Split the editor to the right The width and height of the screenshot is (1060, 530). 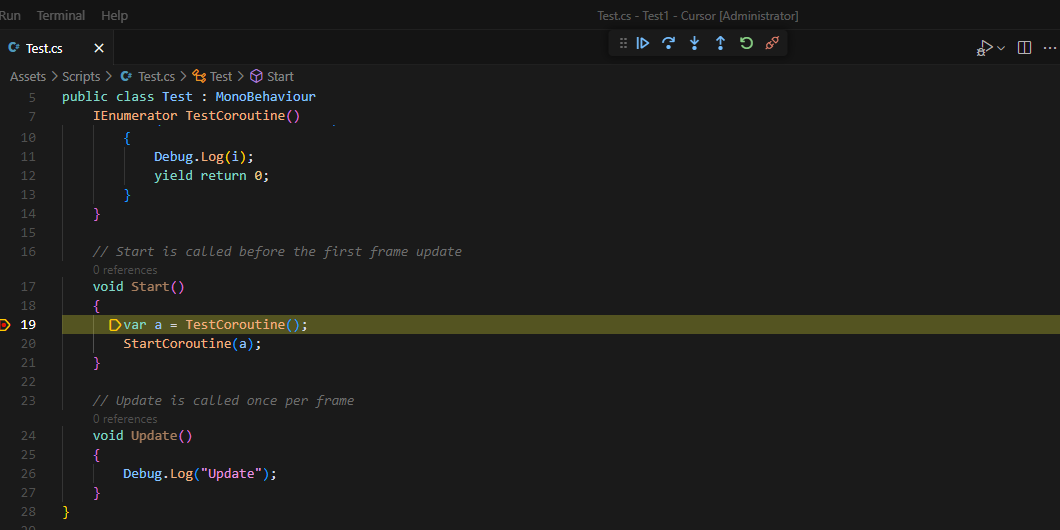click(x=1024, y=48)
